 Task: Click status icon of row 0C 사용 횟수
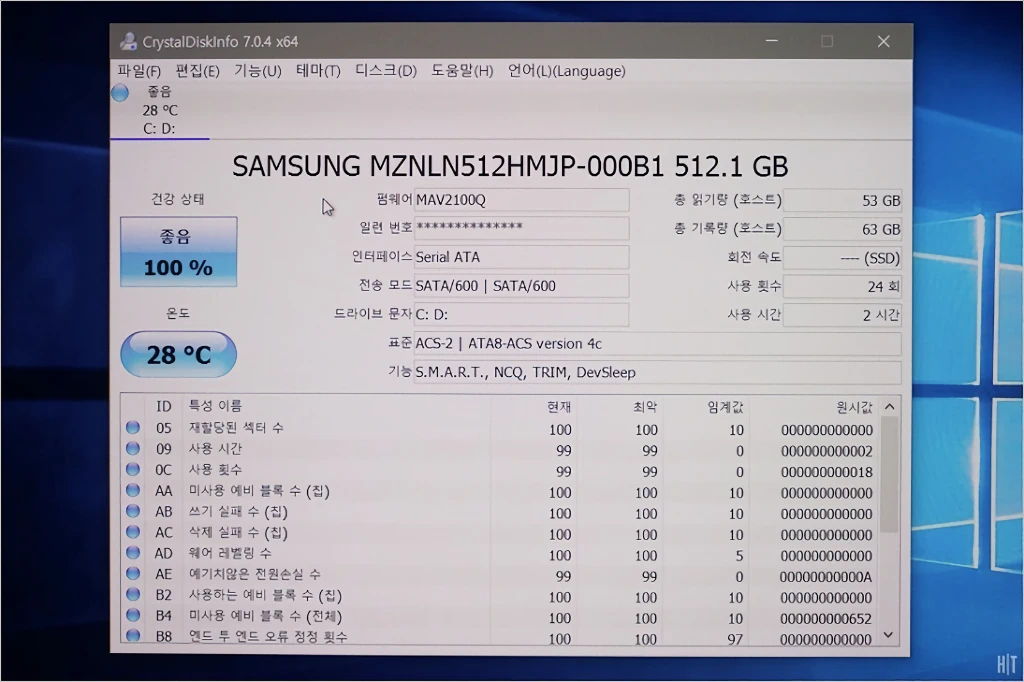133,469
